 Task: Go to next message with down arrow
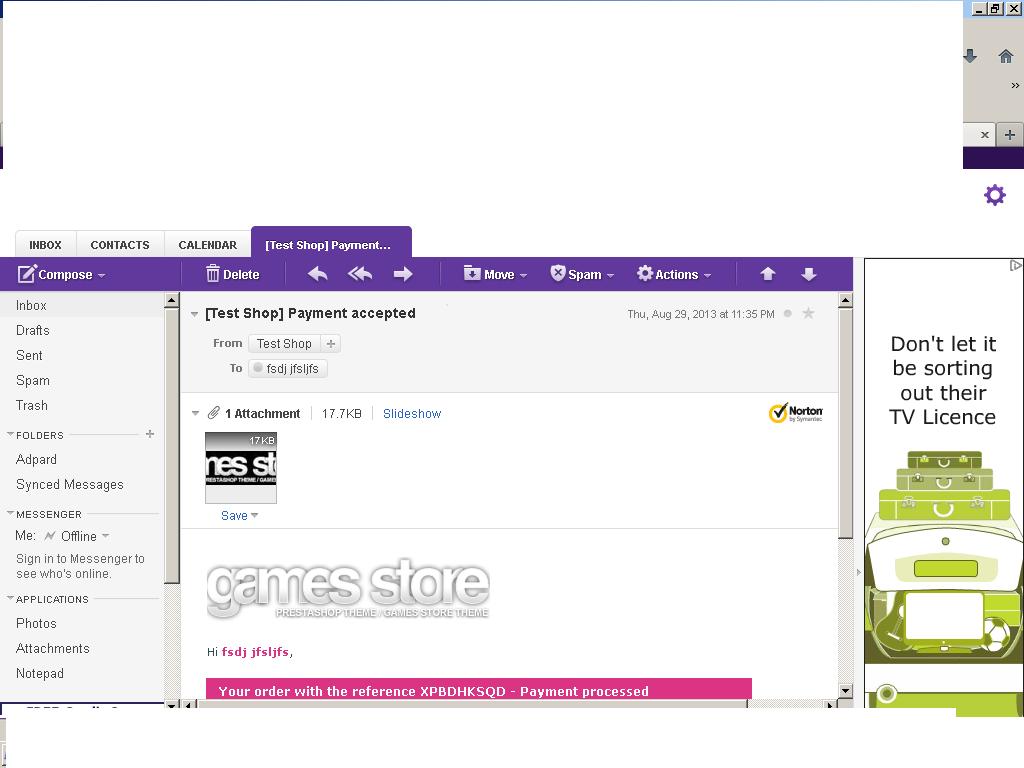808,274
